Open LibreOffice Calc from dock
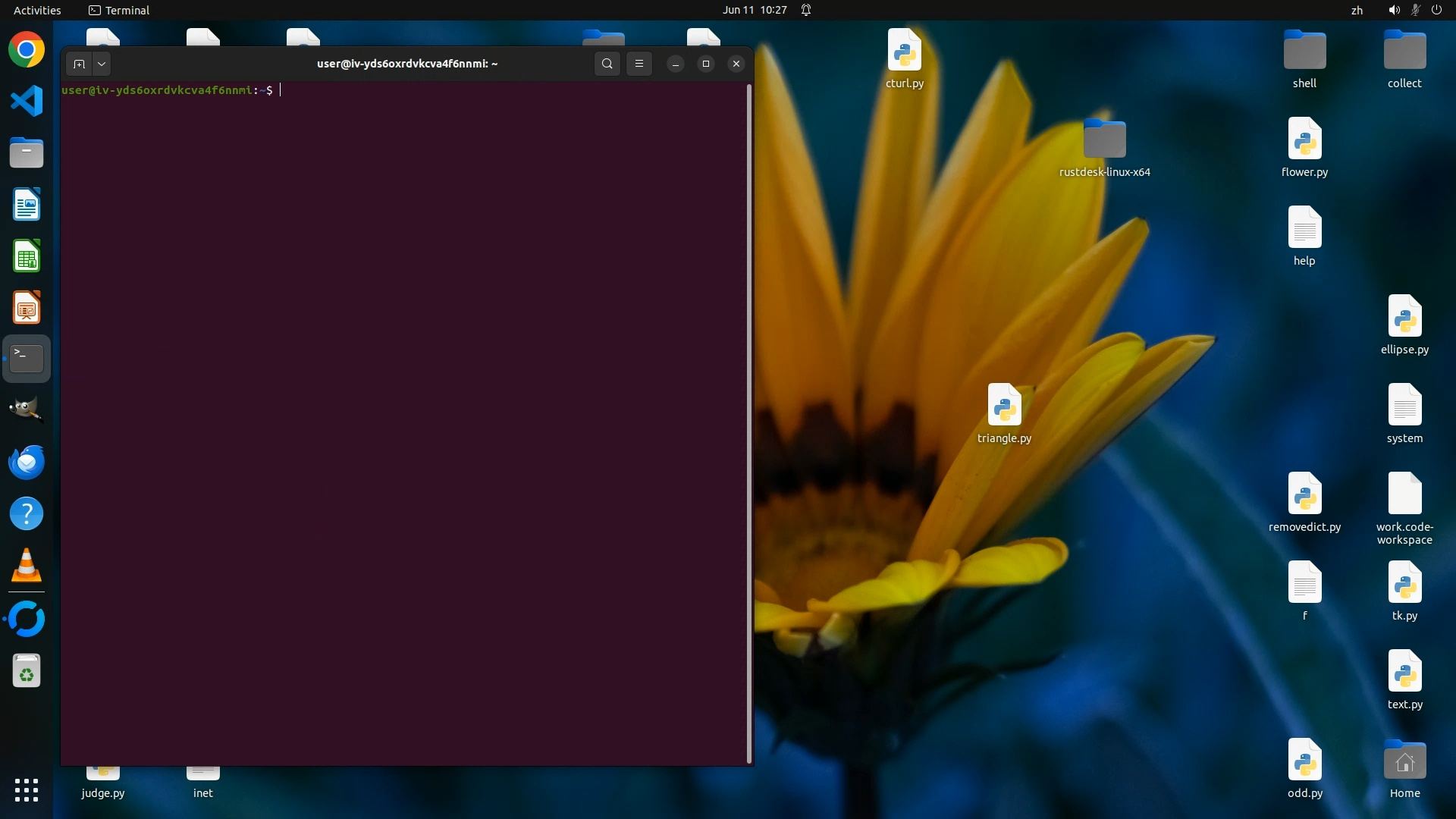The image size is (1456, 819). click(27, 256)
